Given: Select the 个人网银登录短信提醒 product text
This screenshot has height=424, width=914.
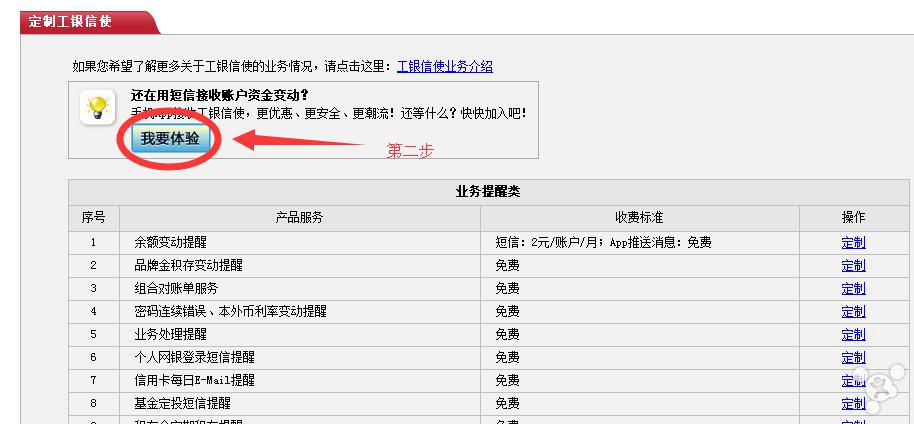Looking at the screenshot, I should point(194,358).
